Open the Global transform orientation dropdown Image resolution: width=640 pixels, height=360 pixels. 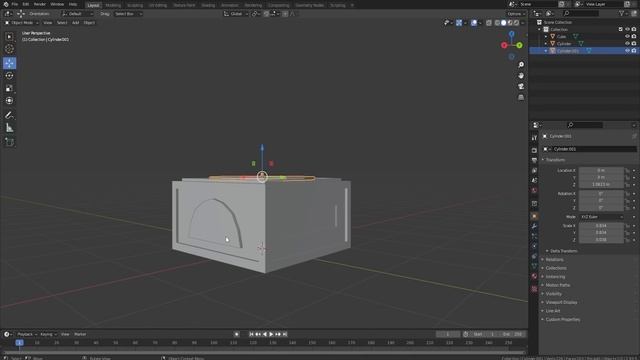[x=236, y=14]
